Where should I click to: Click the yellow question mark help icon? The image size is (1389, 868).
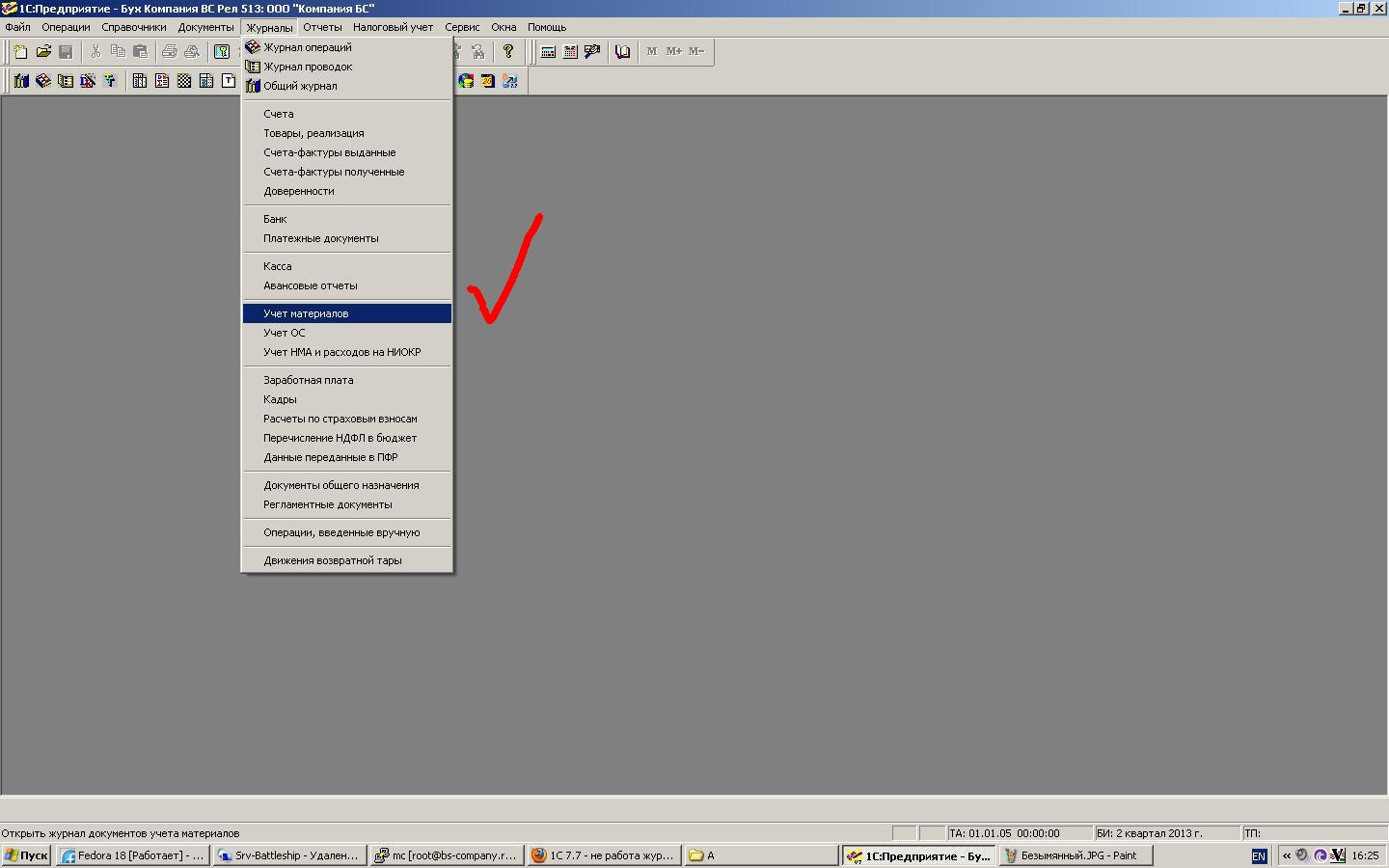coord(508,52)
